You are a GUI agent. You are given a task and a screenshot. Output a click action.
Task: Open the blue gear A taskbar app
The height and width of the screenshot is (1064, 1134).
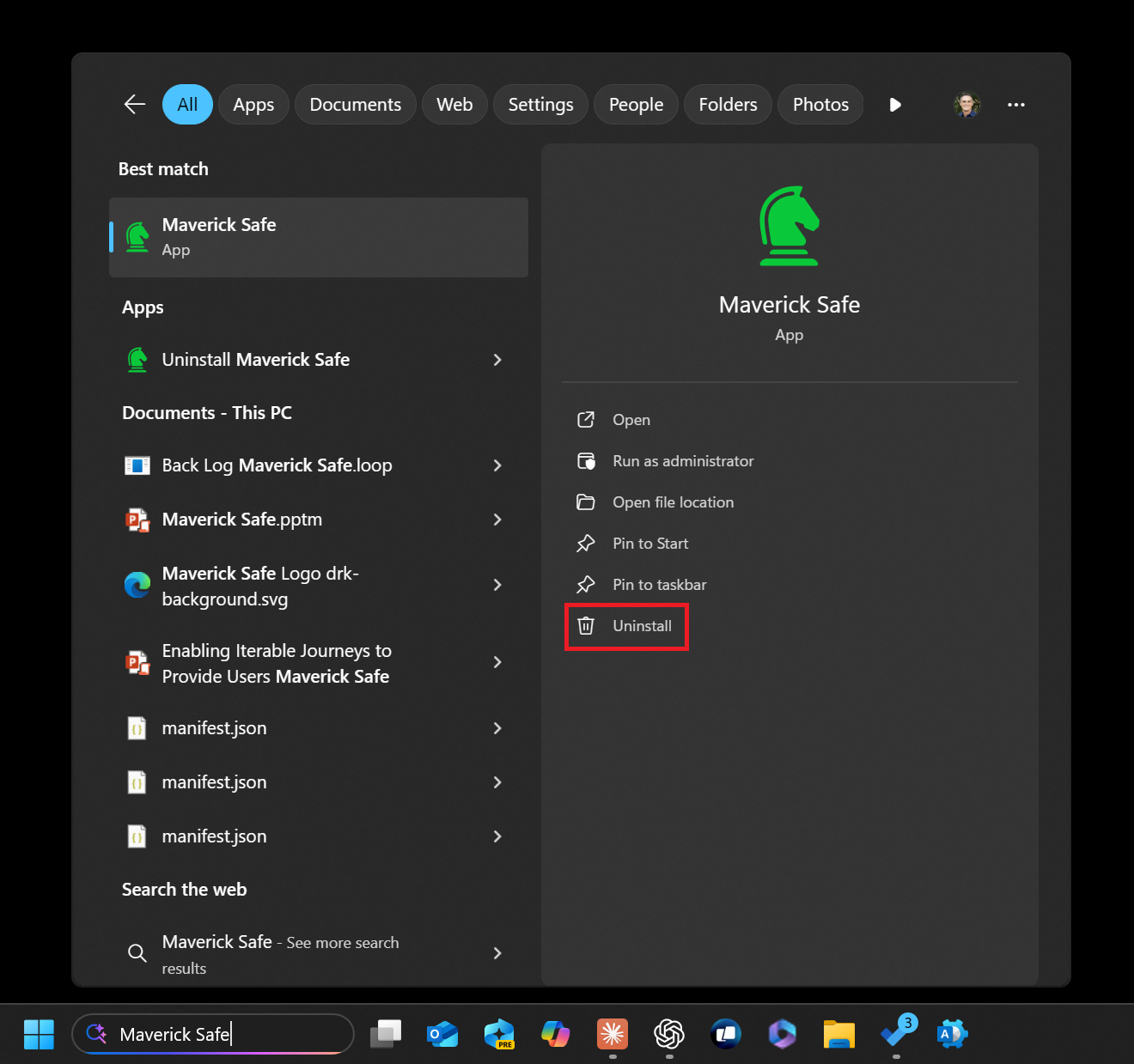[x=953, y=1034]
